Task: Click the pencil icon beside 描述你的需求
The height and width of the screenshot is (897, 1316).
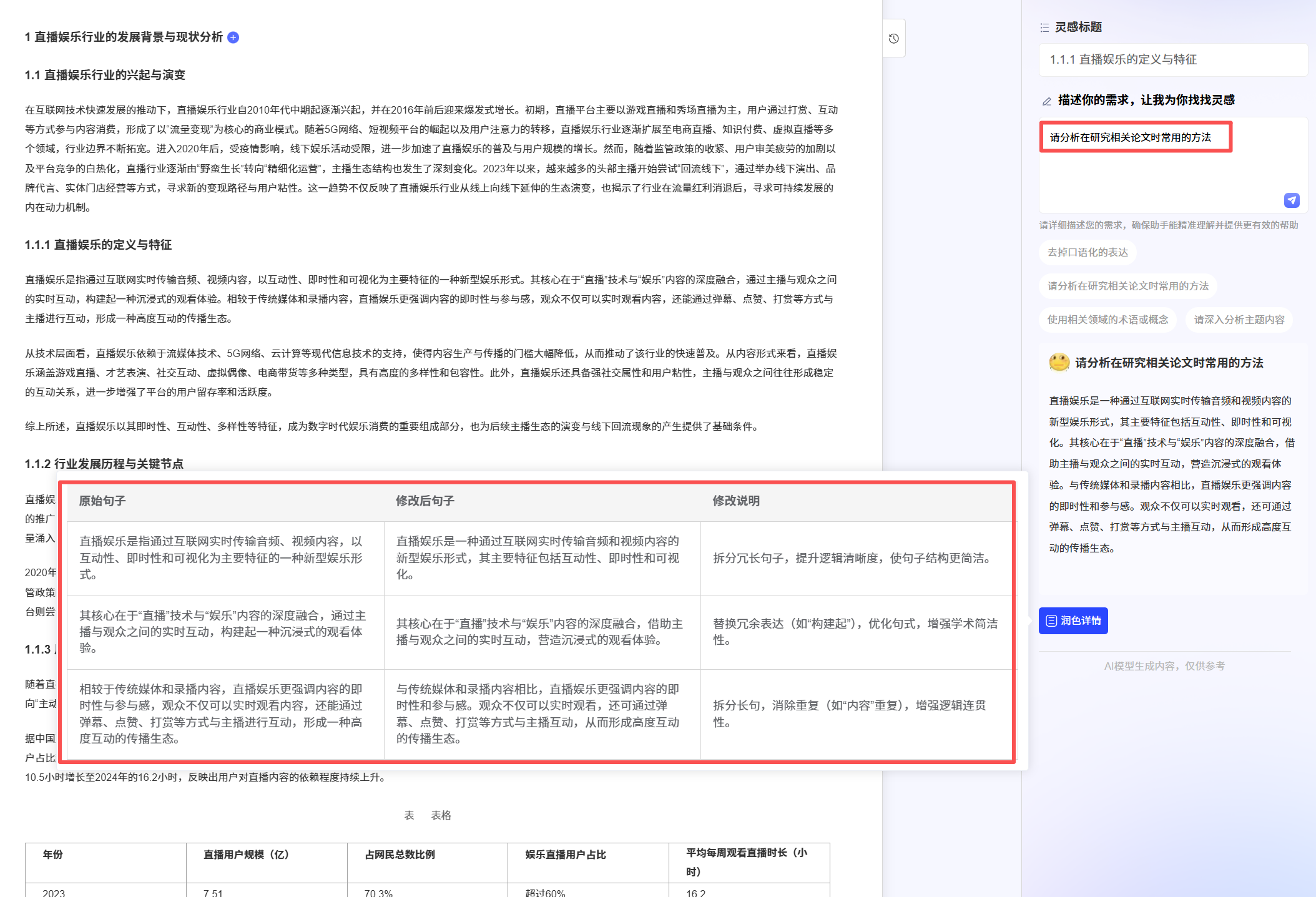Action: click(x=1047, y=101)
